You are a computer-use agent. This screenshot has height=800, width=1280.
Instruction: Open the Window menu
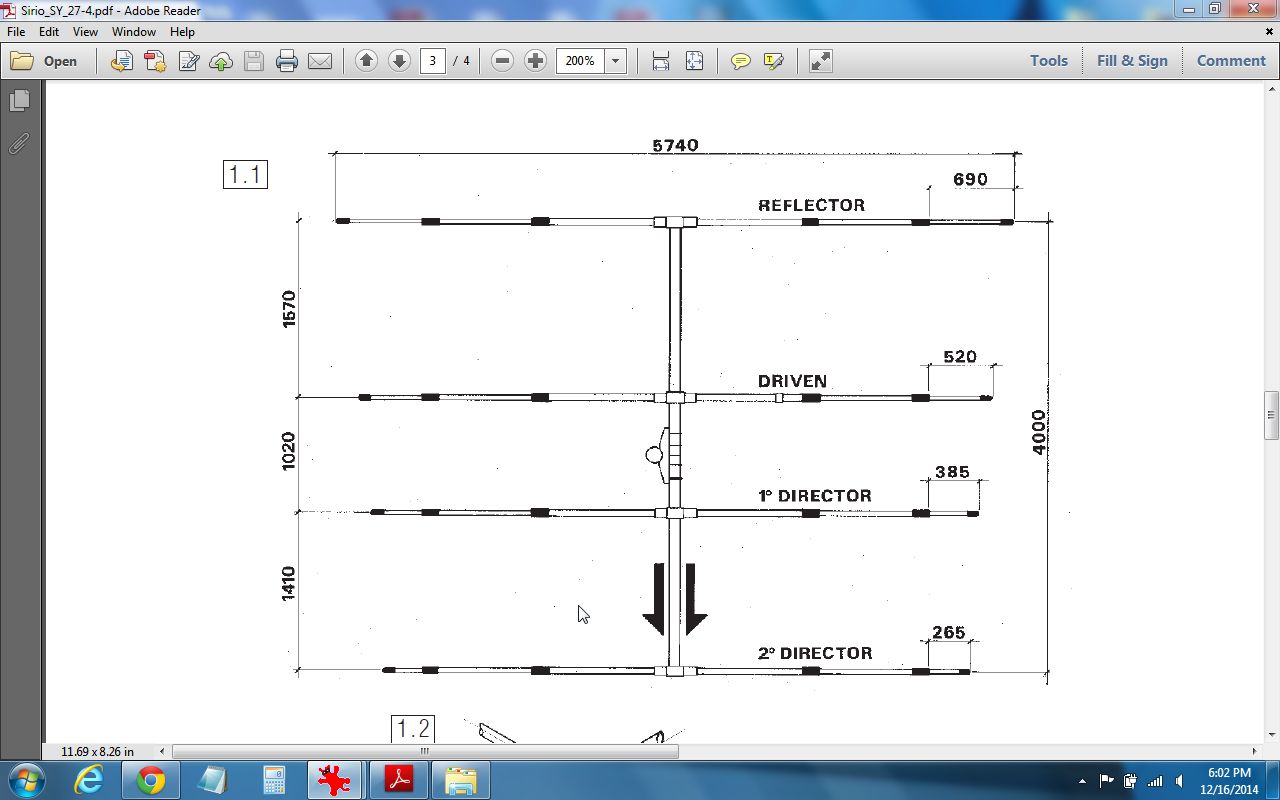(133, 32)
